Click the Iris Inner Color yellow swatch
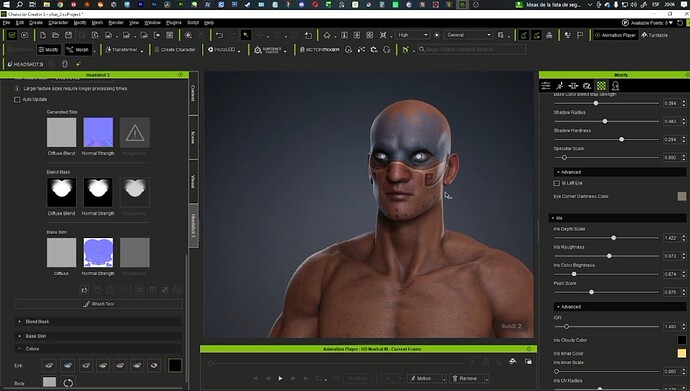This screenshot has height=391, width=690. click(x=682, y=353)
